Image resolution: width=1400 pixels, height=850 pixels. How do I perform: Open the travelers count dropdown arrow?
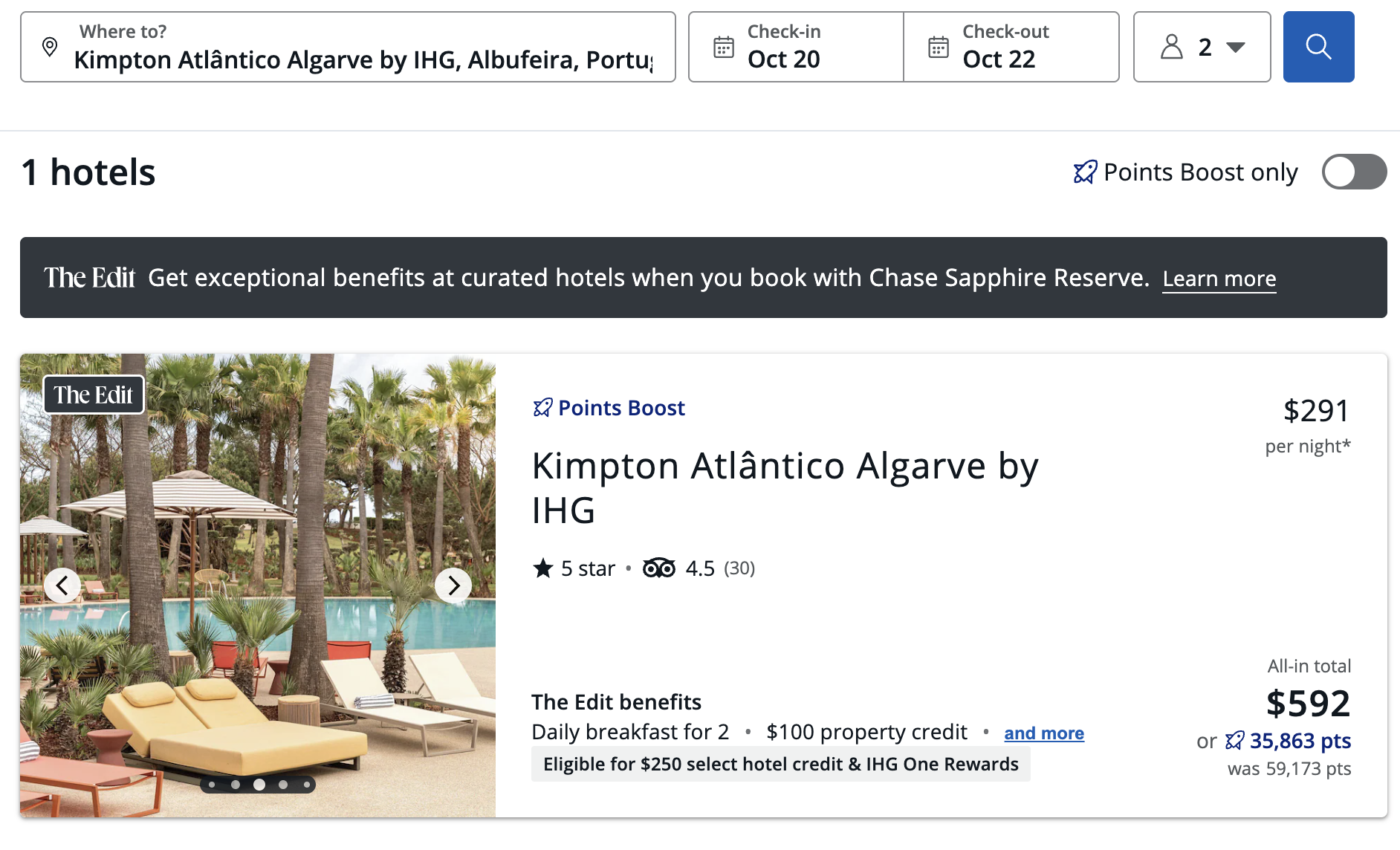pyautogui.click(x=1236, y=47)
